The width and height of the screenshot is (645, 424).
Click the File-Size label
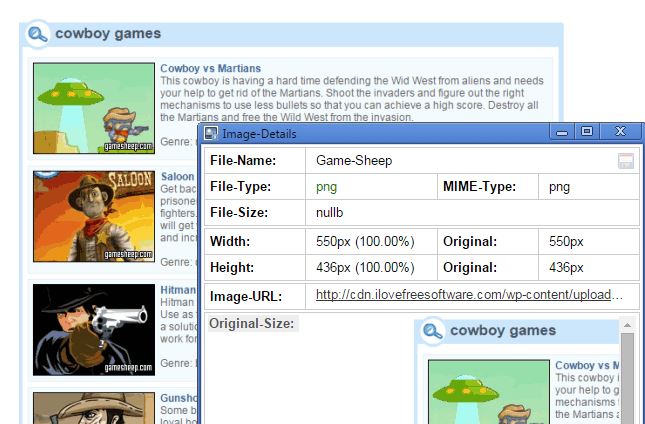239,213
